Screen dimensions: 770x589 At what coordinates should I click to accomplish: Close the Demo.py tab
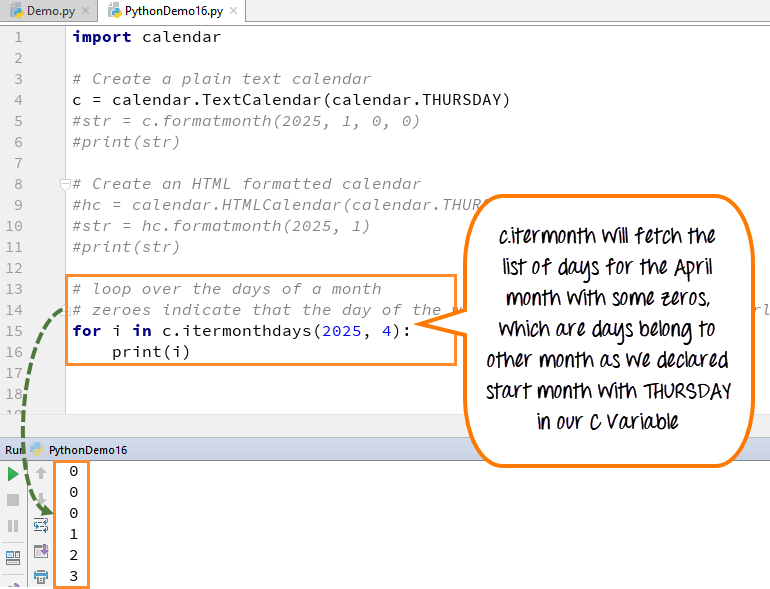(x=87, y=11)
